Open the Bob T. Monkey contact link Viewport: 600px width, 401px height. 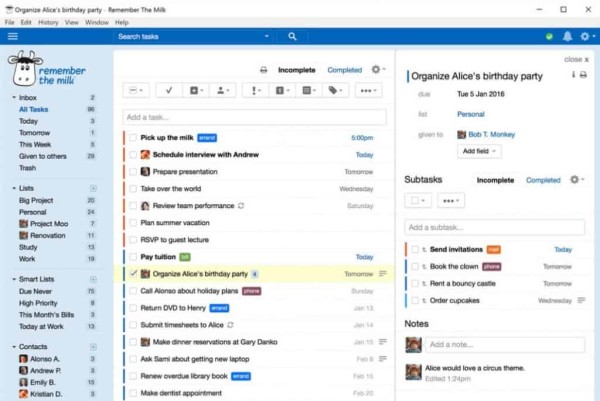click(x=491, y=134)
